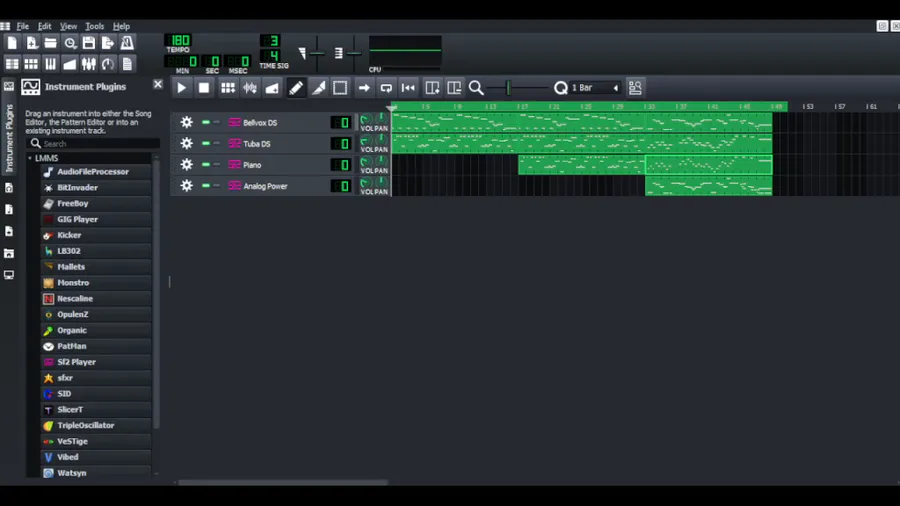Play the song in Song Editor
The width and height of the screenshot is (900, 506).
[x=181, y=88]
